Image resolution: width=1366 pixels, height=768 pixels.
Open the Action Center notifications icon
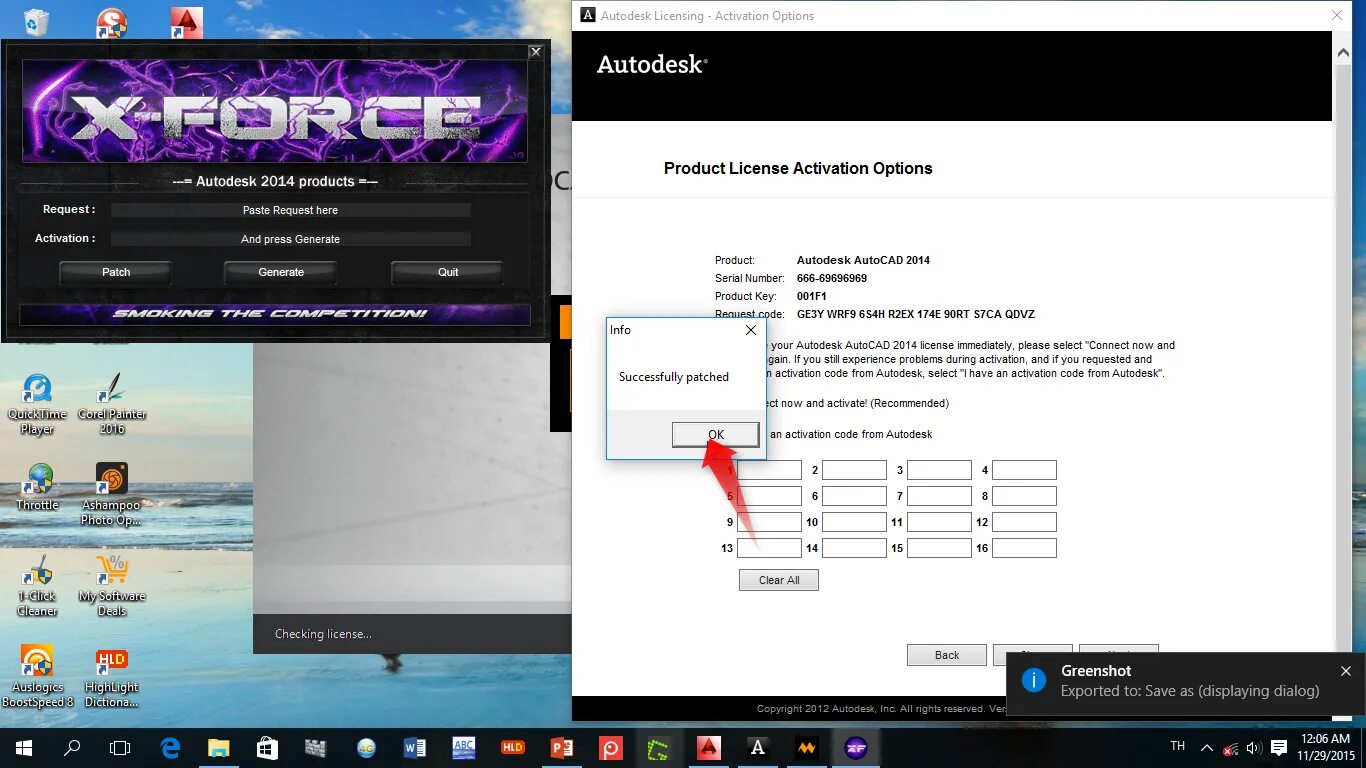[1277, 747]
